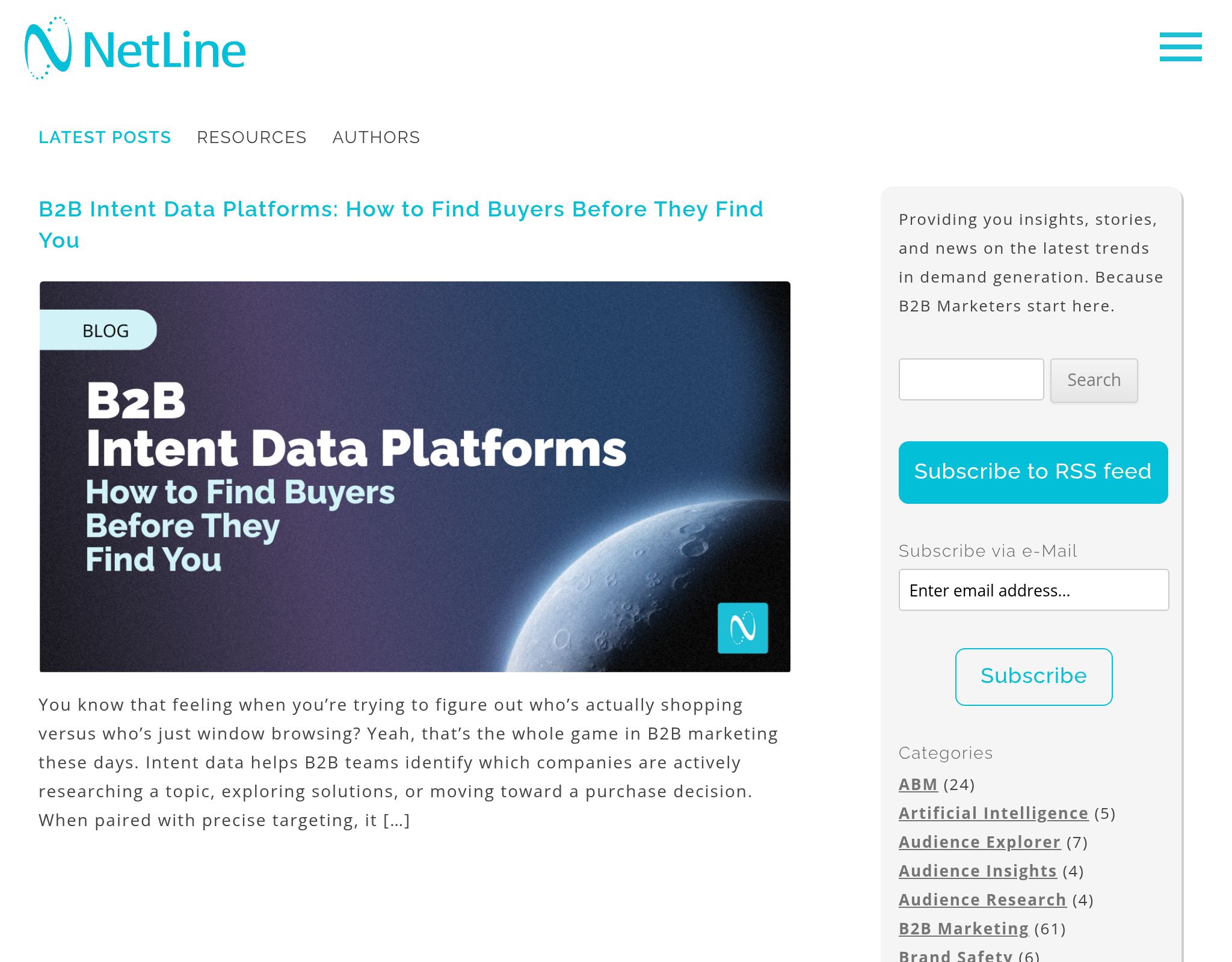Click the NetLine icon on the blog image

coord(743,627)
